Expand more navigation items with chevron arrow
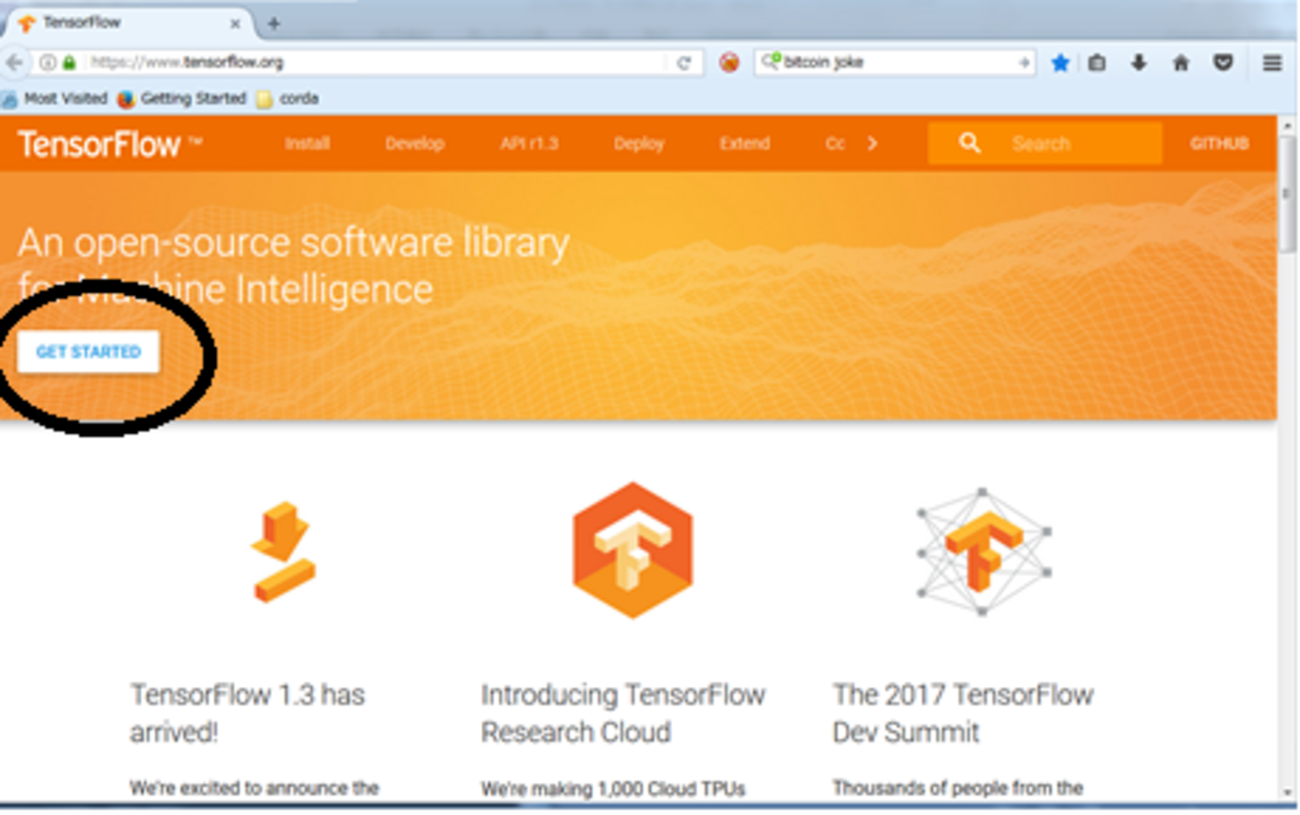 point(872,143)
